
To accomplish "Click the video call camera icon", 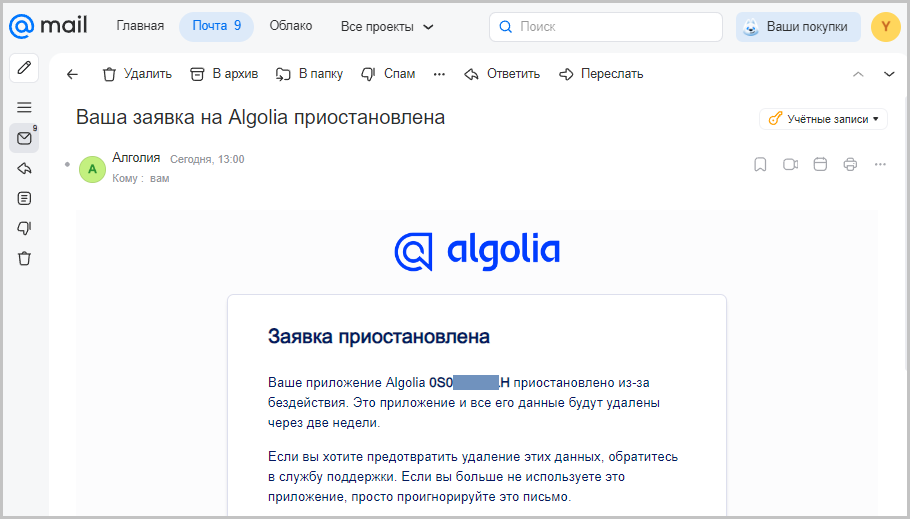I will point(790,164).
